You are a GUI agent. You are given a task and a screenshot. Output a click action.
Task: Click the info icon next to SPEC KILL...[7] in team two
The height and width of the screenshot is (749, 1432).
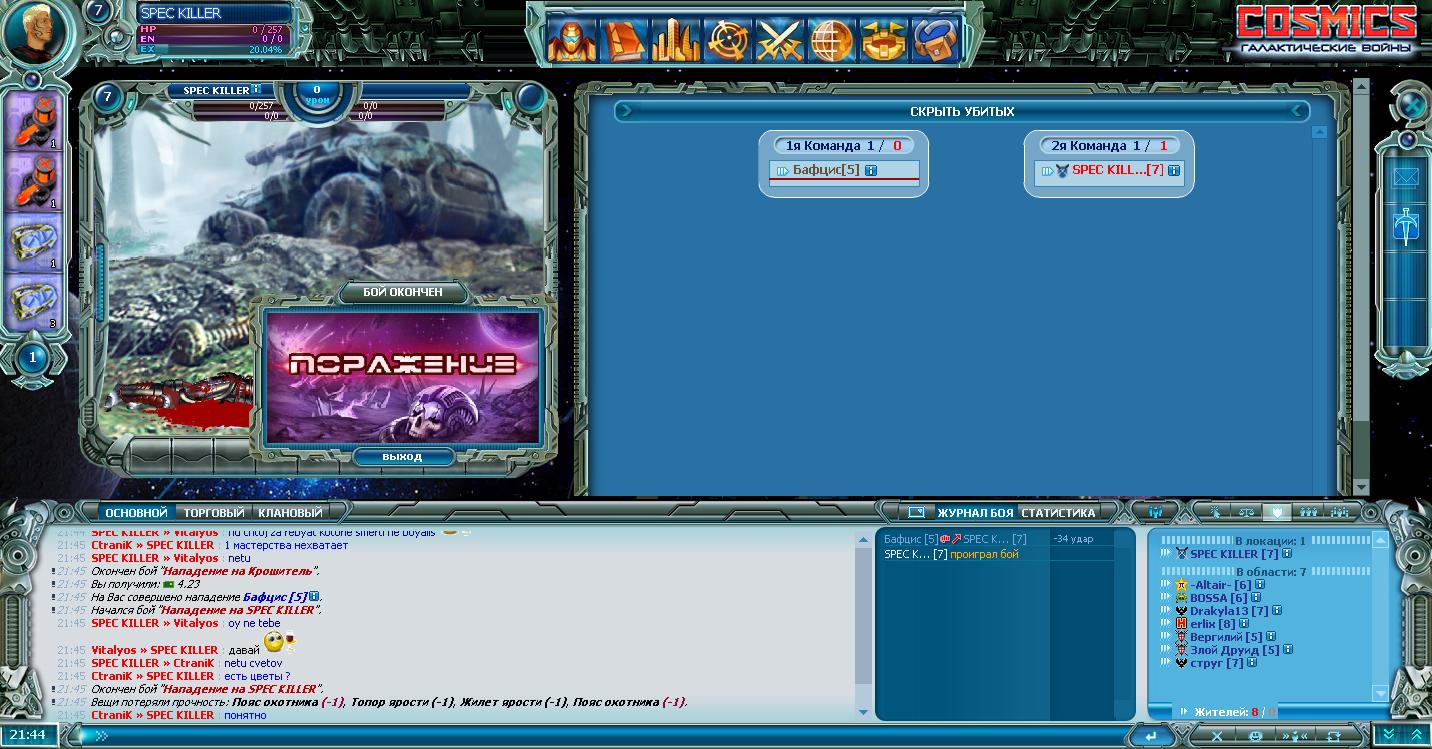point(1174,171)
